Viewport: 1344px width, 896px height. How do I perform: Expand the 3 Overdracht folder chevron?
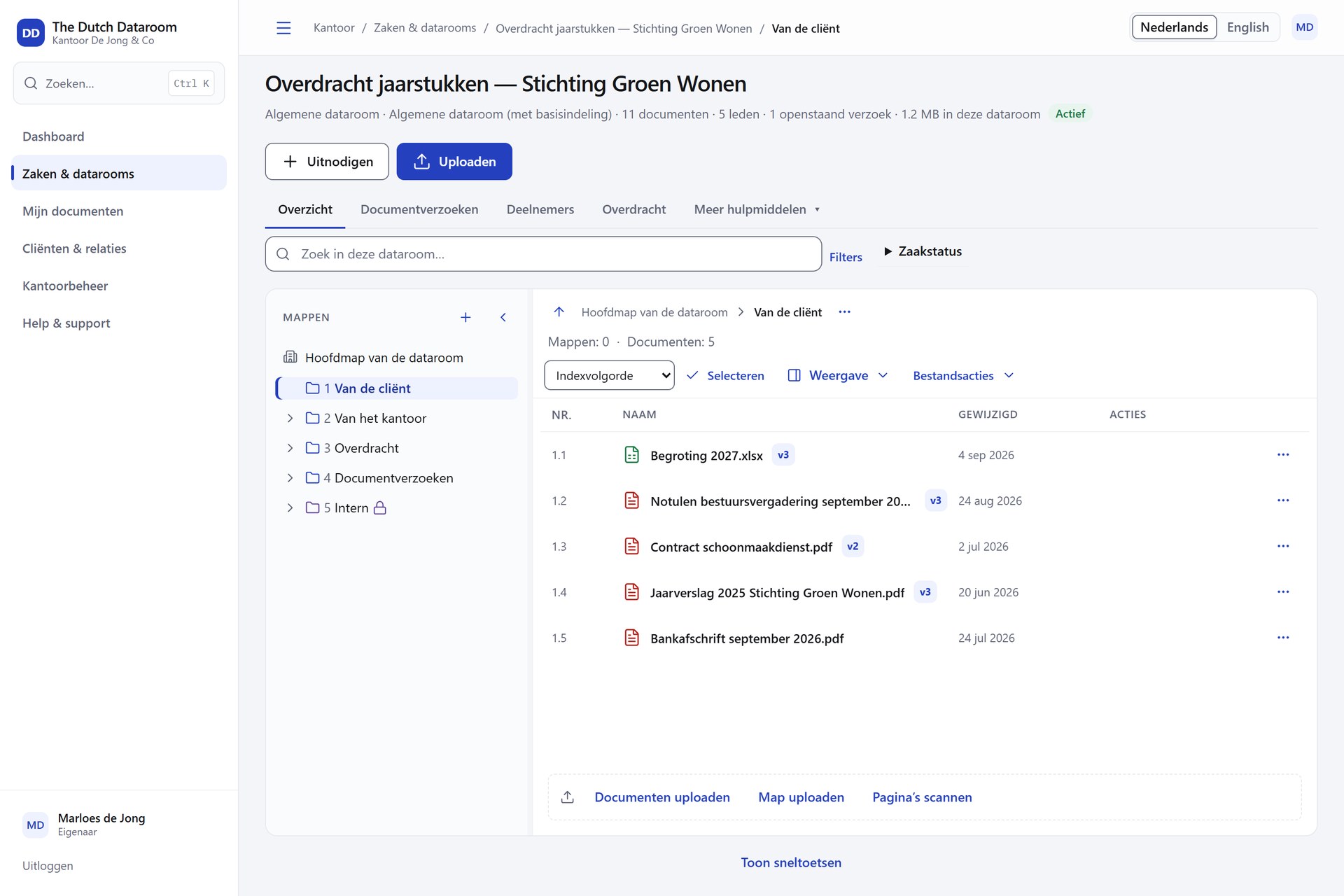point(290,449)
